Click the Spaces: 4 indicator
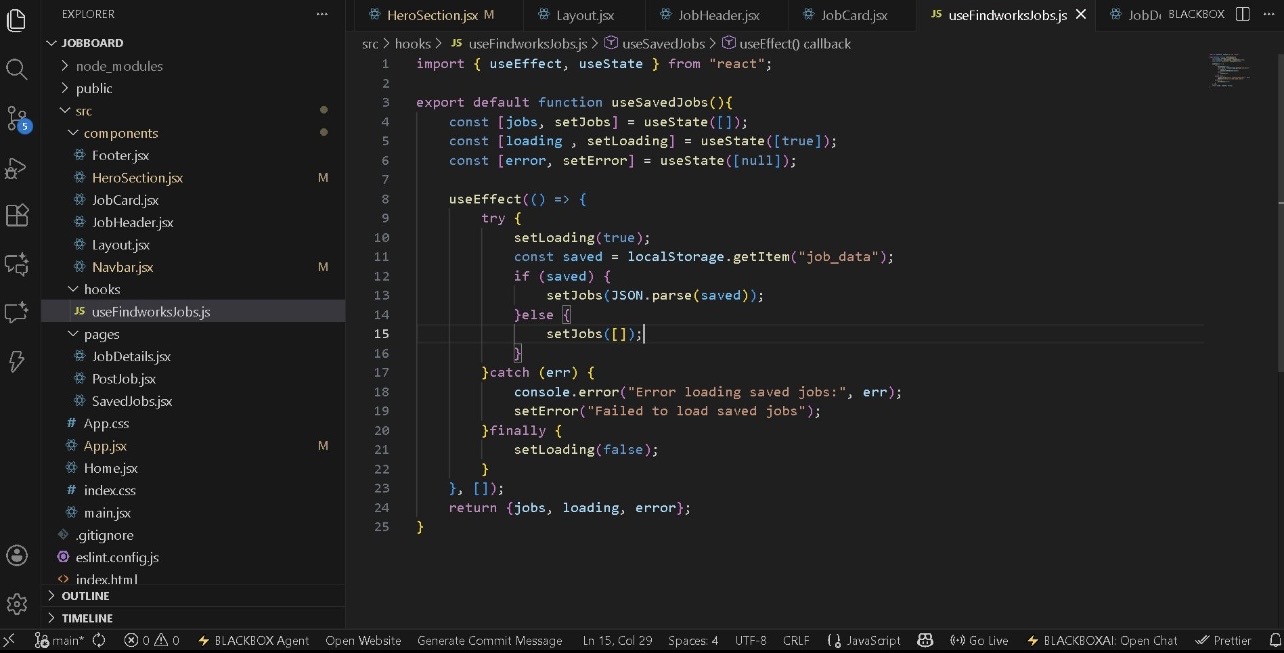This screenshot has height=653, width=1284. pos(693,640)
